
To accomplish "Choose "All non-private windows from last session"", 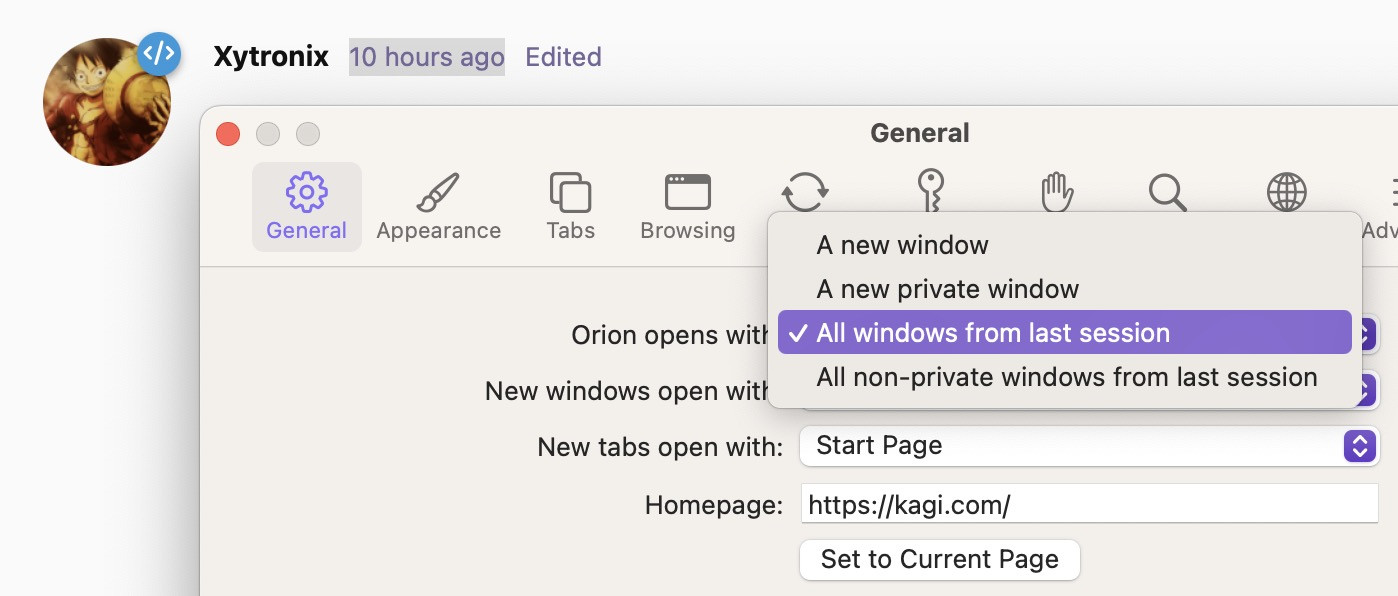I will tap(1066, 377).
